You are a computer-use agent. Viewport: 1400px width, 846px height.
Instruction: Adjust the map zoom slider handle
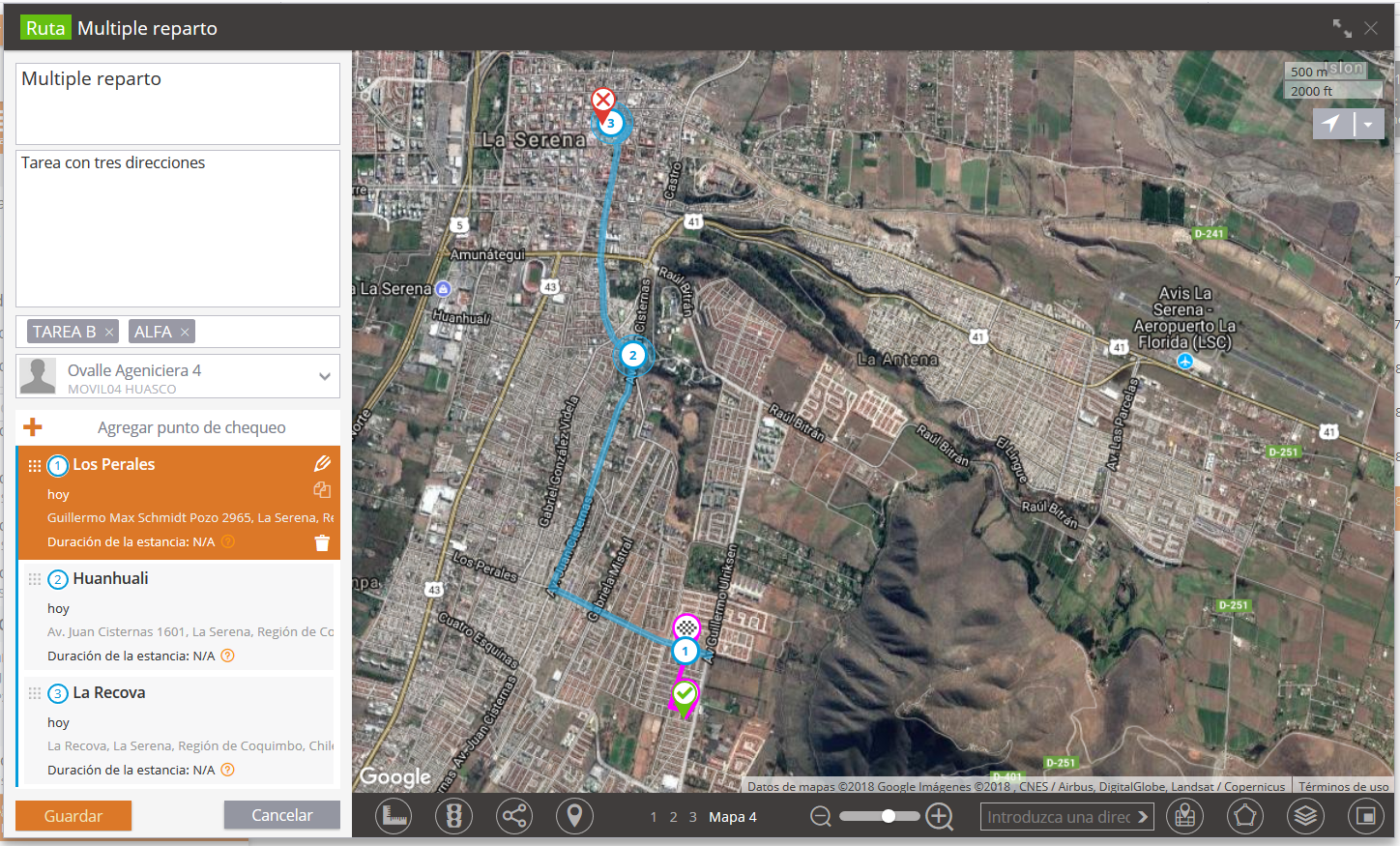(889, 816)
